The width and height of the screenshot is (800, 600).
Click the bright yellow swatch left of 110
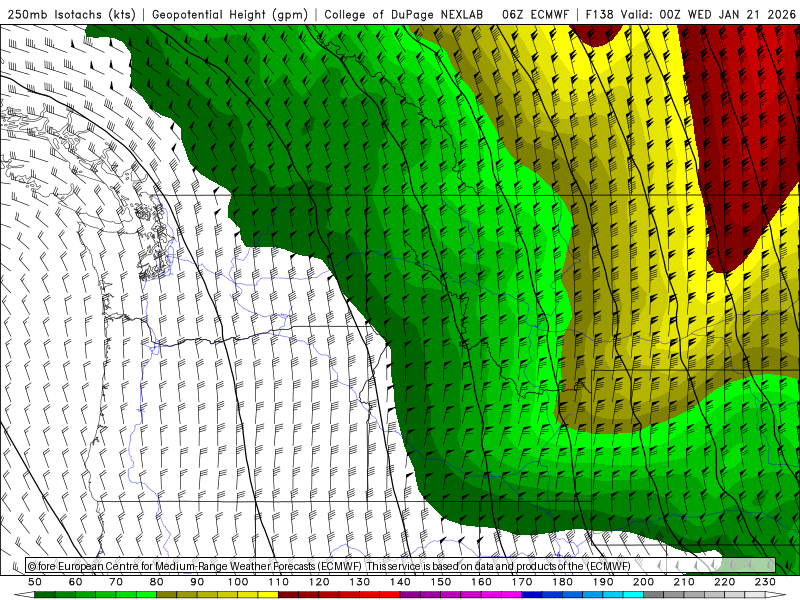[x=268, y=595]
